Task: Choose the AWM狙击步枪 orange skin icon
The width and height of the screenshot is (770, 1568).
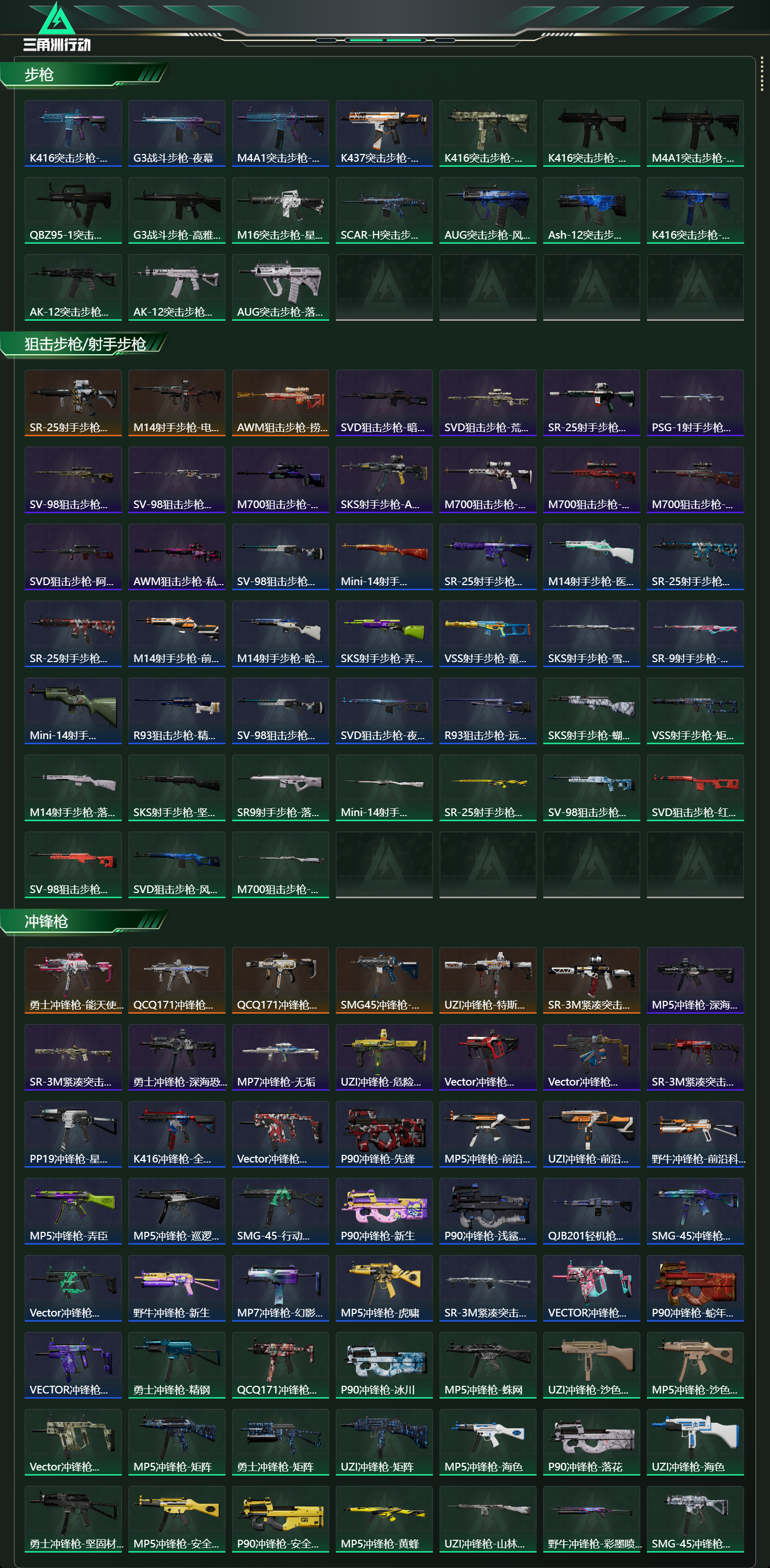Action: (280, 403)
